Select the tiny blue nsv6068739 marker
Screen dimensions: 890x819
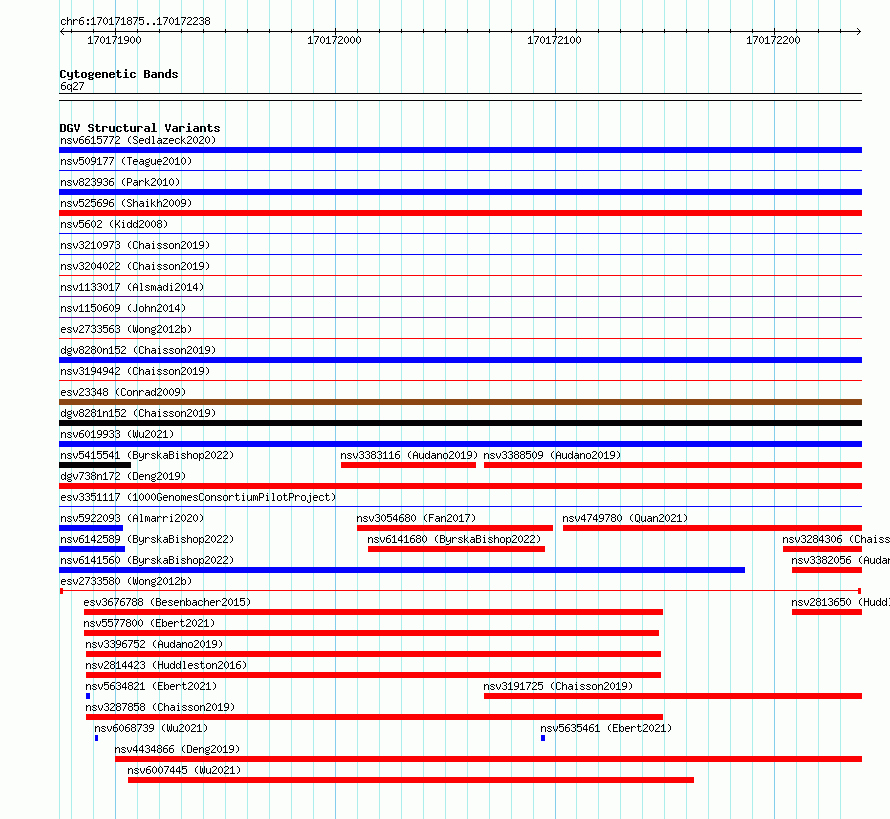96,738
